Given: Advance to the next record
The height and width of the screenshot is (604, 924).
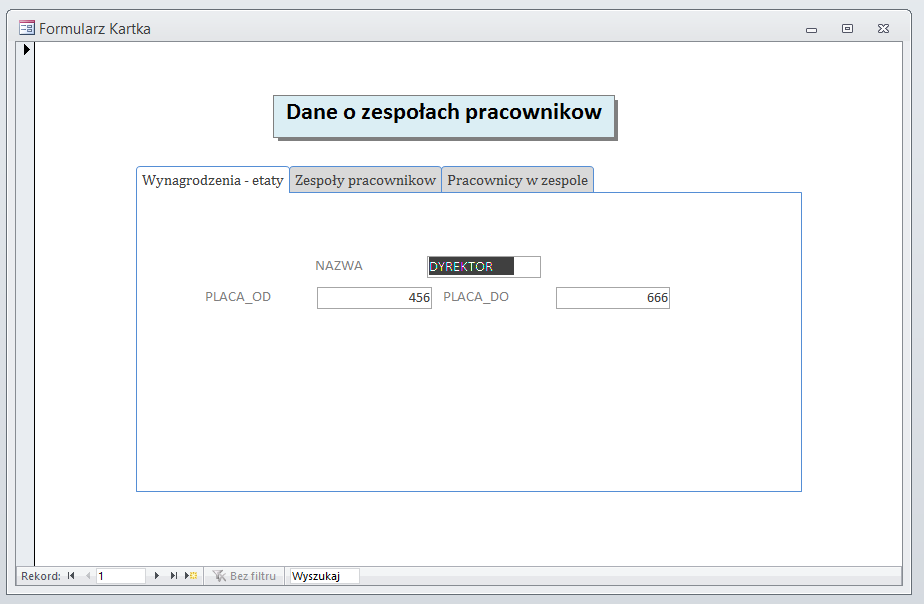Looking at the screenshot, I should tap(157, 576).
